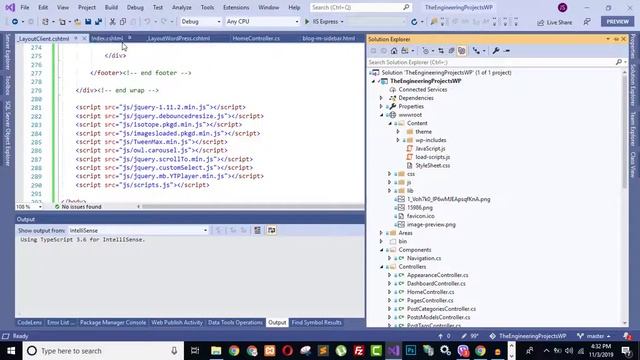Click the Sync with Active Document icon

(441, 51)
